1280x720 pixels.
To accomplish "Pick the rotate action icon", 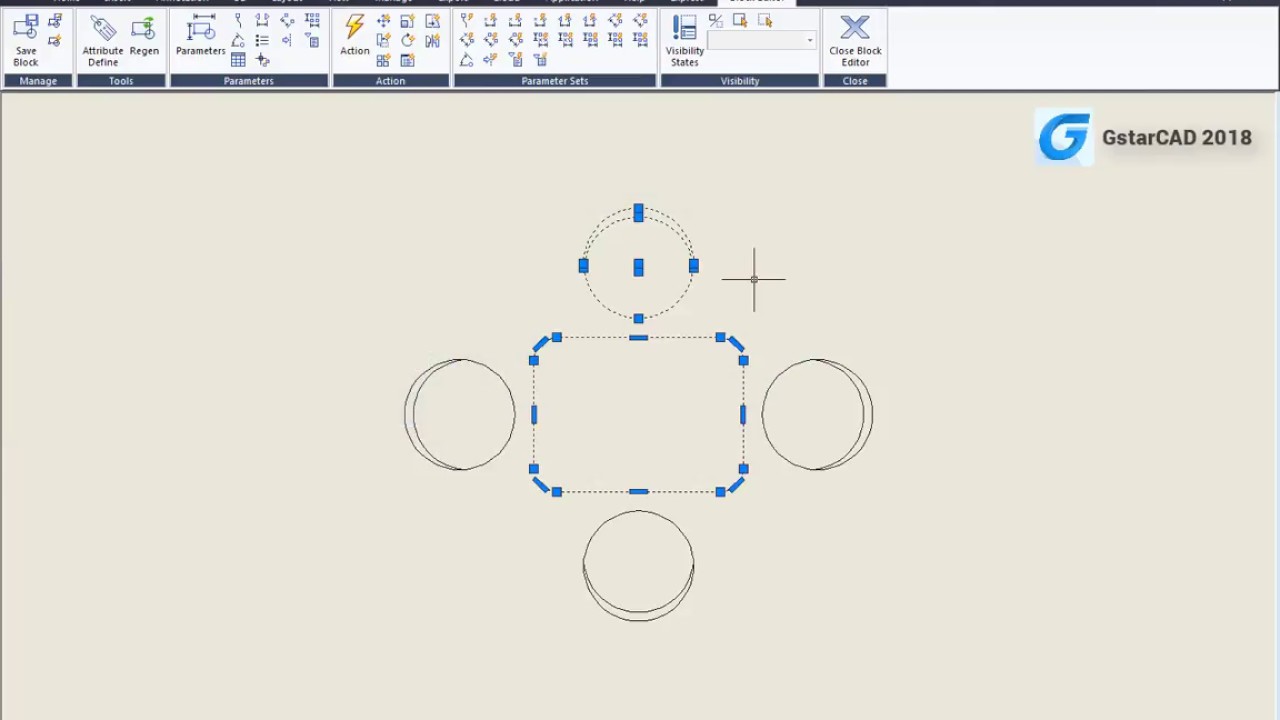I will click(408, 41).
